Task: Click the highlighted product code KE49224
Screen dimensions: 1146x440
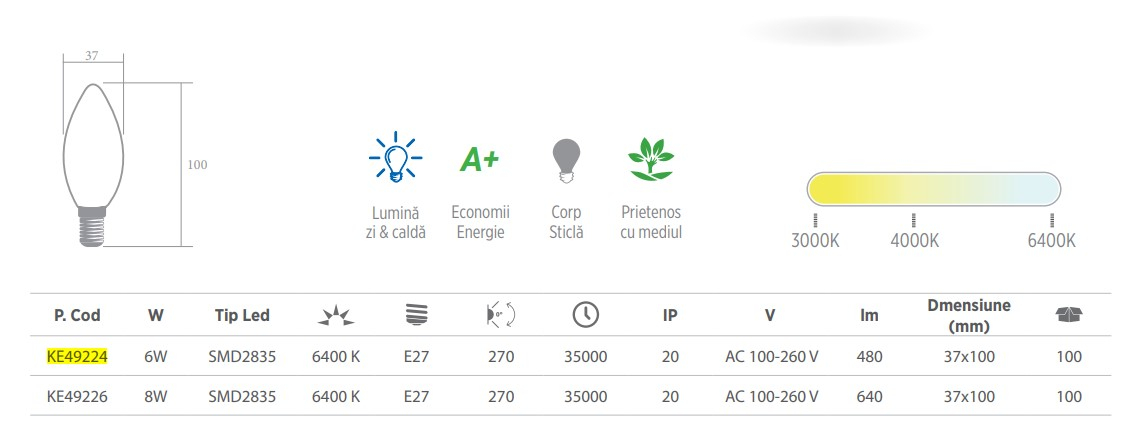Action: tap(77, 357)
